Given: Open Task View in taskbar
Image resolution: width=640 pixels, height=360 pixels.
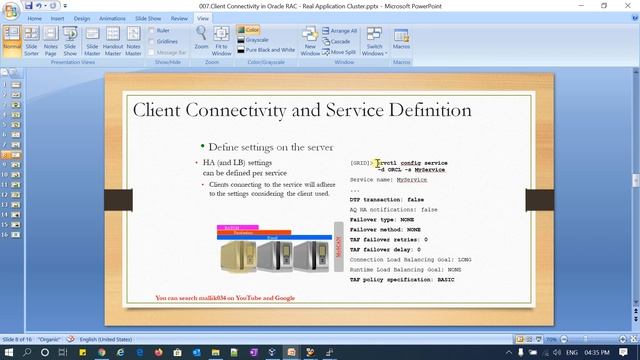Looking at the screenshot, I should tap(62, 352).
